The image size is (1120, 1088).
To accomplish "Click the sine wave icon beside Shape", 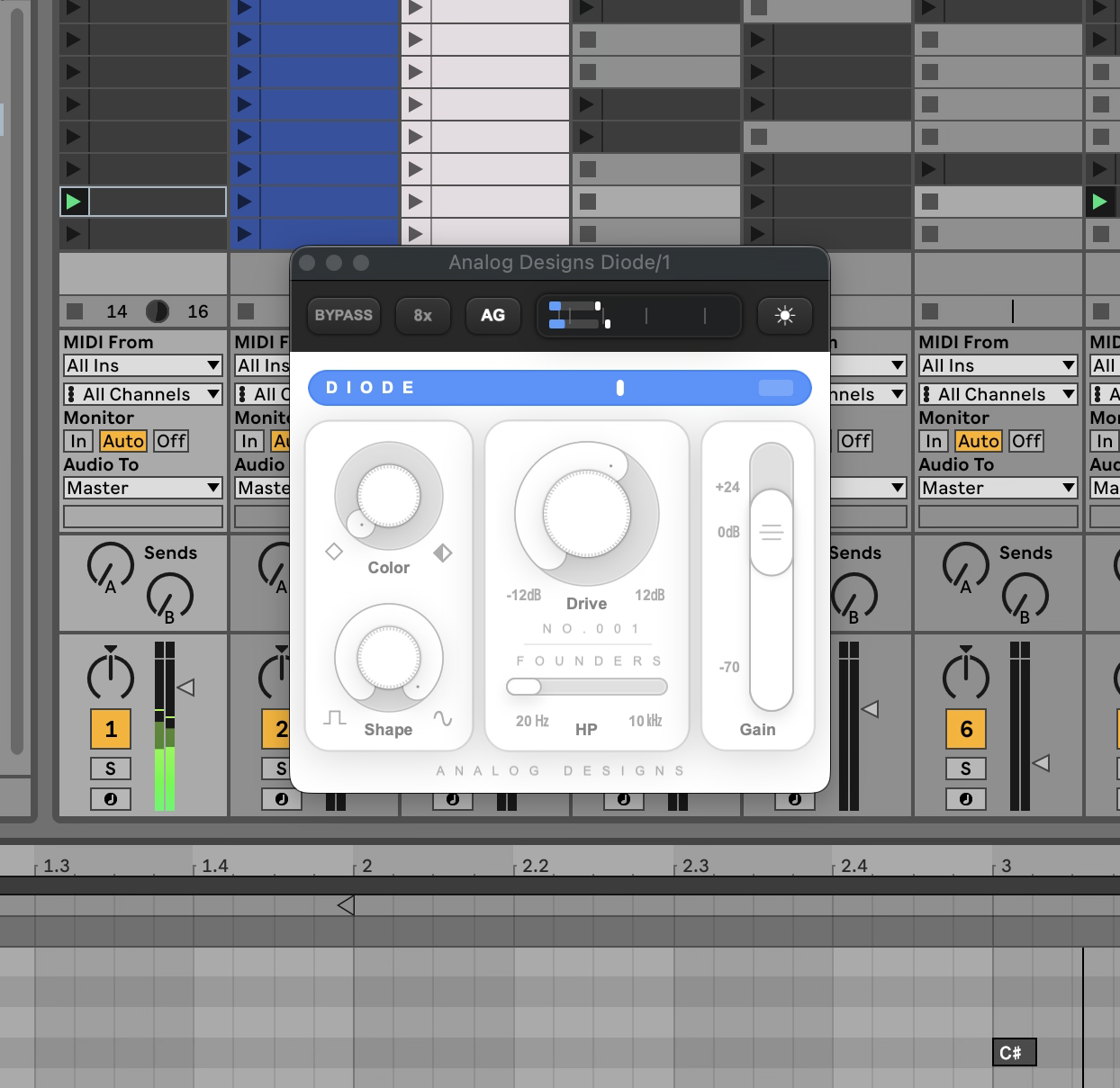I will [x=443, y=718].
